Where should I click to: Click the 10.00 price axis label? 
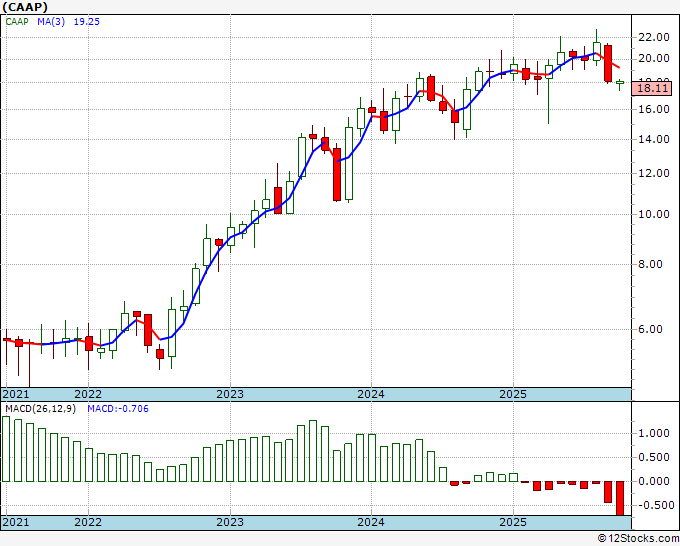click(x=654, y=214)
